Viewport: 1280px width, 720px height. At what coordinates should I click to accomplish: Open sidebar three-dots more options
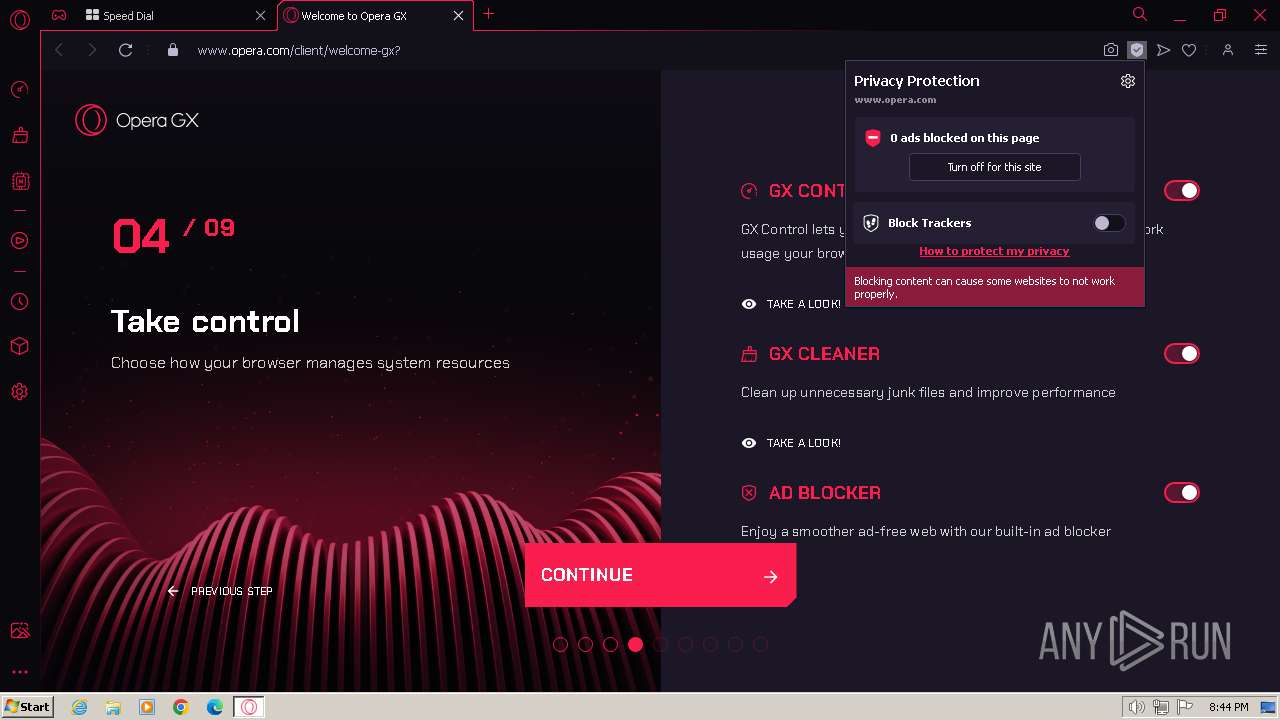(x=19, y=672)
